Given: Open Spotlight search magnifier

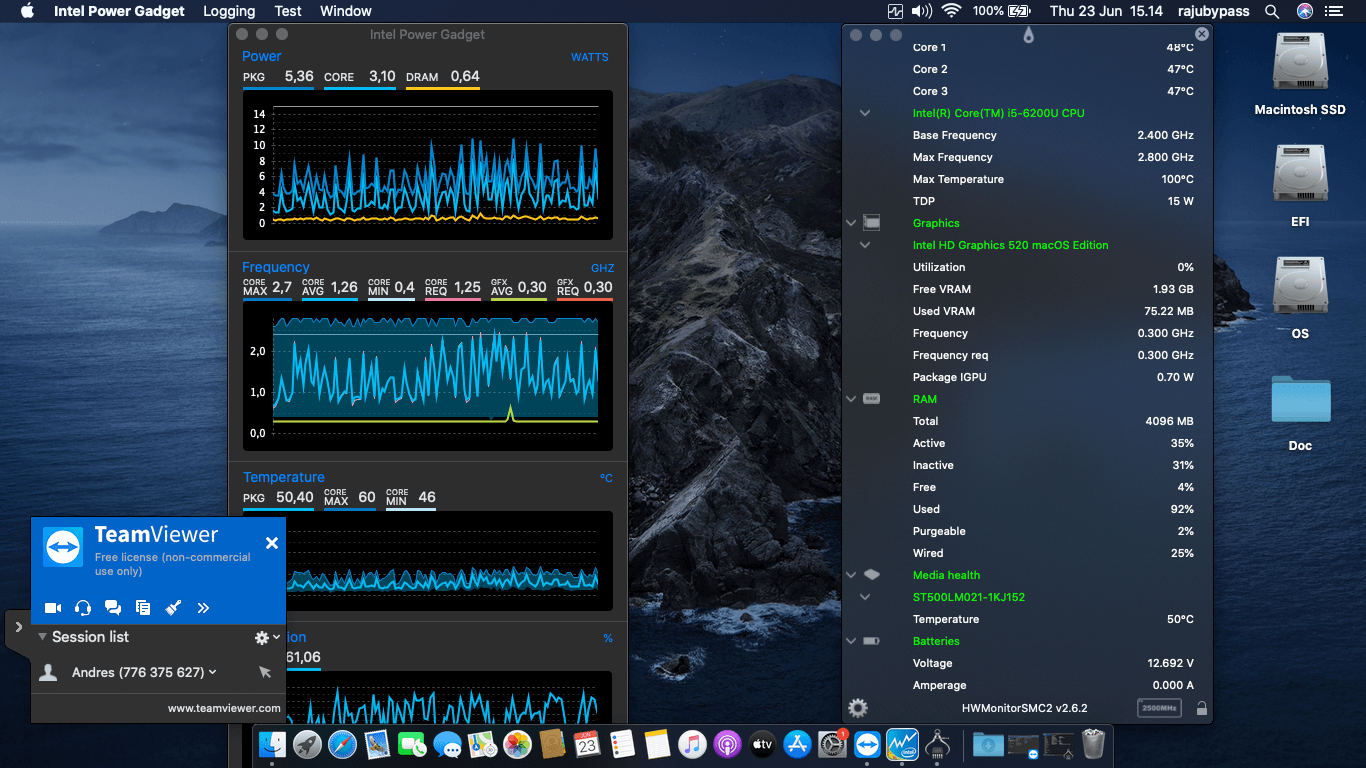Looking at the screenshot, I should pos(1272,11).
